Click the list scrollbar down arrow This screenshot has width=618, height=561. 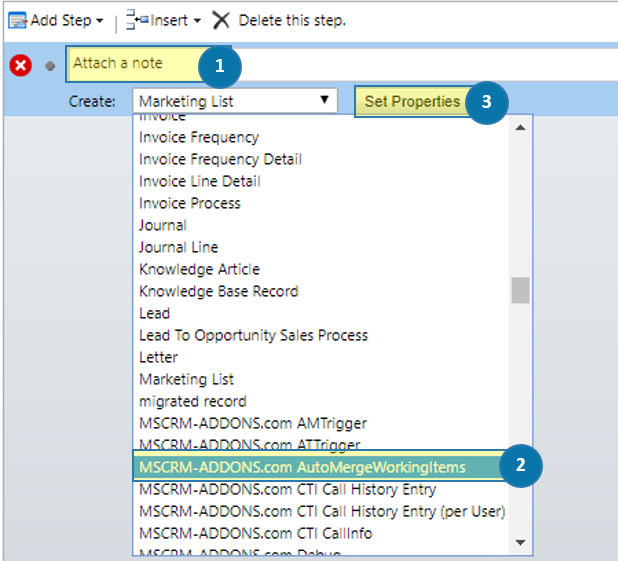click(520, 542)
